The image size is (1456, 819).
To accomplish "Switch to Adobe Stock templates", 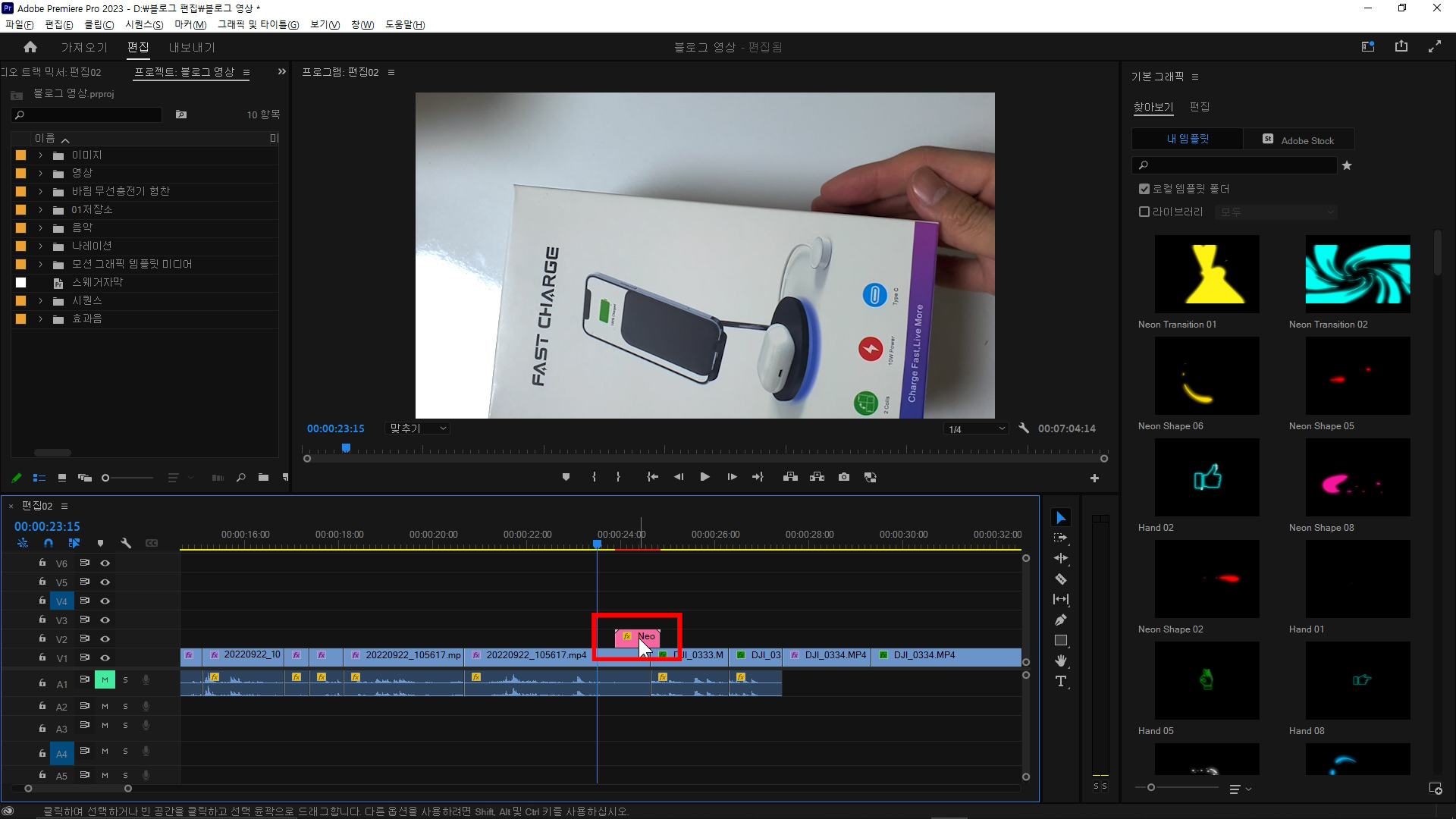I will pos(1298,140).
